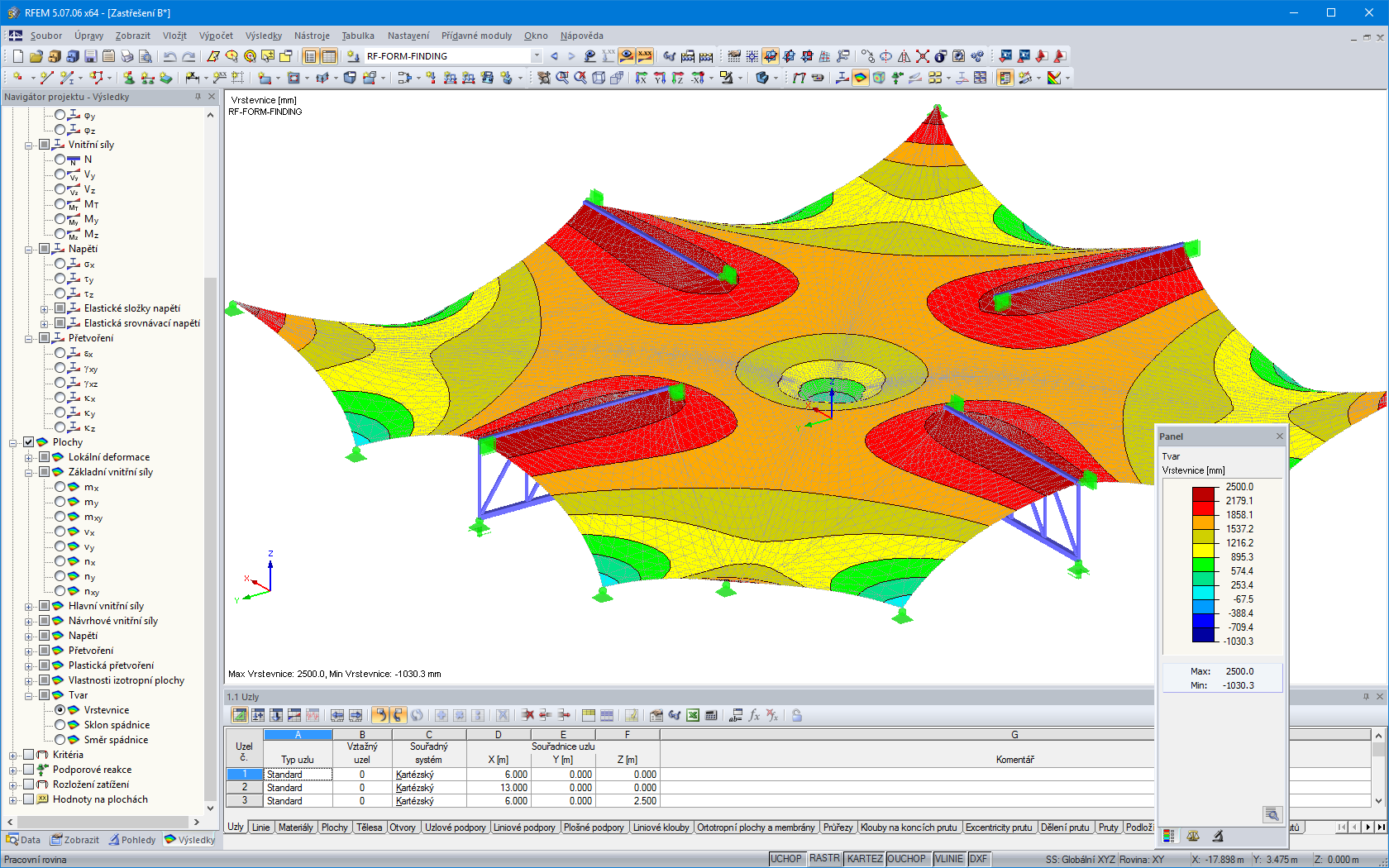The width and height of the screenshot is (1389, 868).
Task: Toggle the RASTR status bar button
Action: 824,859
